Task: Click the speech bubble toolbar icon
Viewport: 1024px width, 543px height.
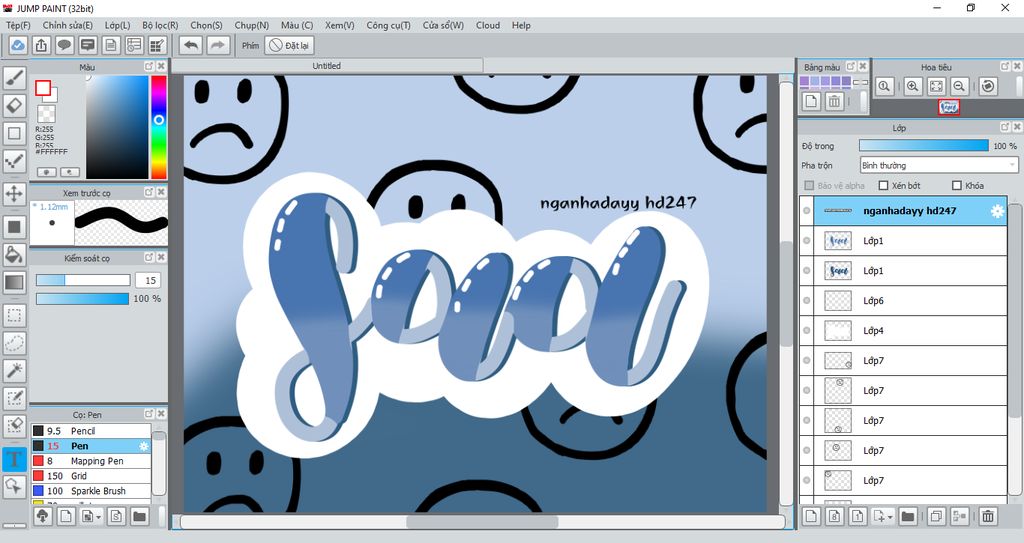Action: pyautogui.click(x=64, y=45)
